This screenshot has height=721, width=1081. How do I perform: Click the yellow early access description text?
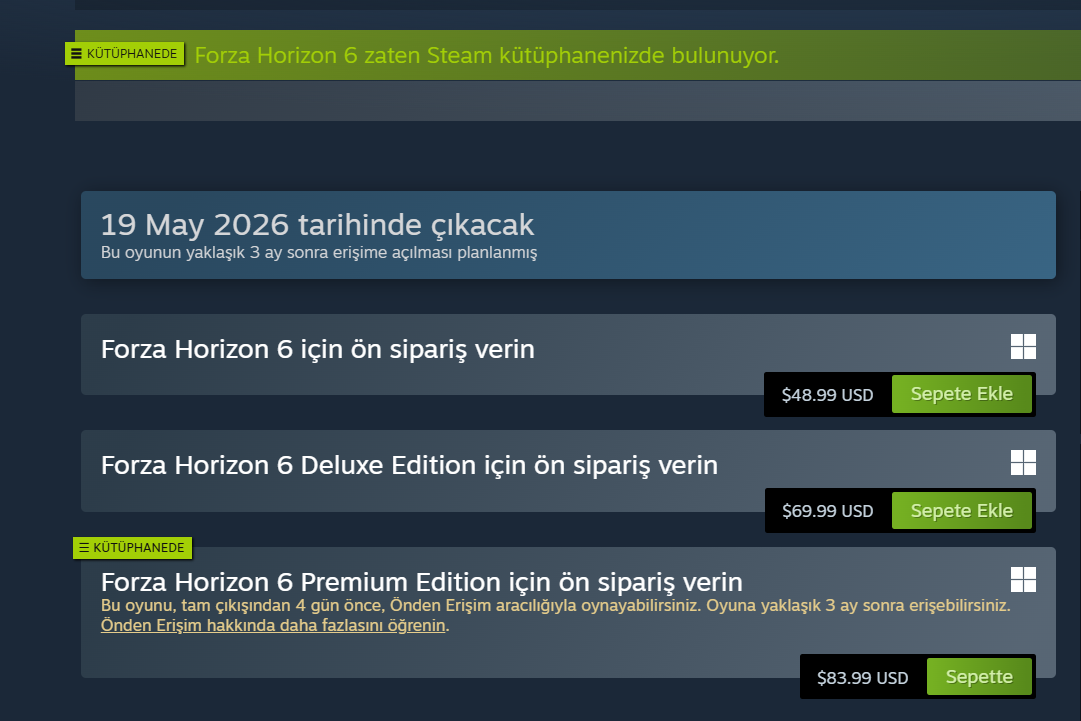point(555,606)
